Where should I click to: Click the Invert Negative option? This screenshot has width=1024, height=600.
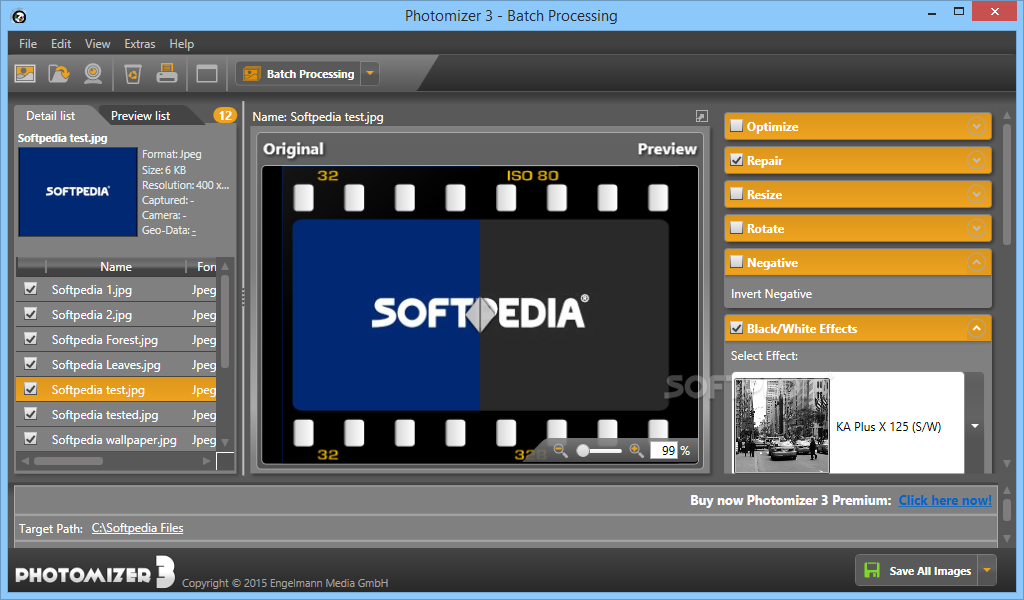point(771,294)
